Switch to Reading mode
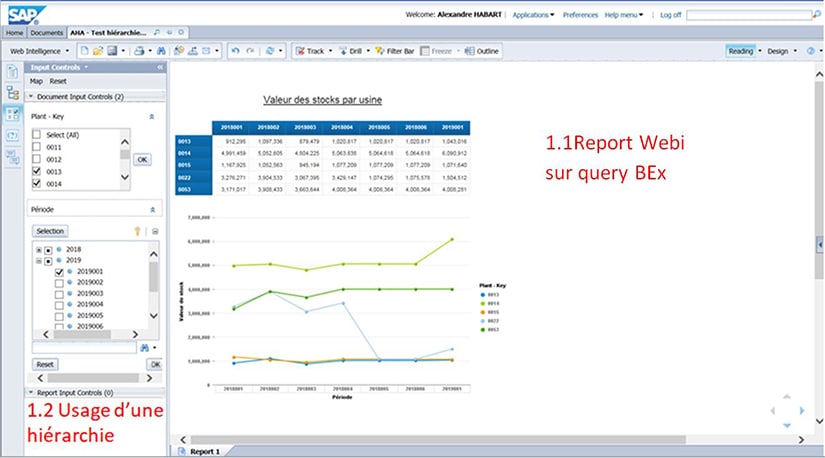The image size is (825, 458). point(741,51)
